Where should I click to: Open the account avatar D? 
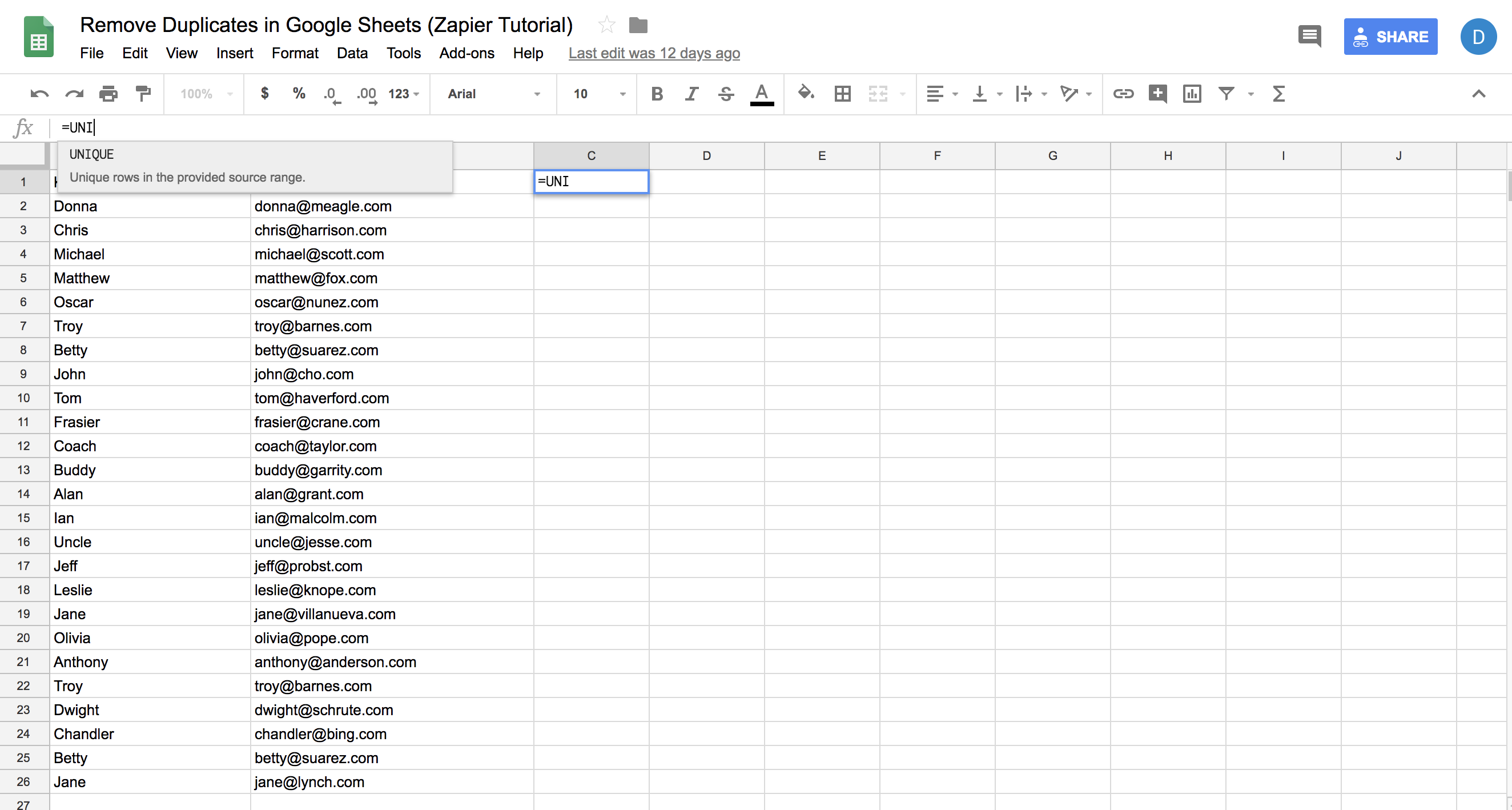[1478, 37]
